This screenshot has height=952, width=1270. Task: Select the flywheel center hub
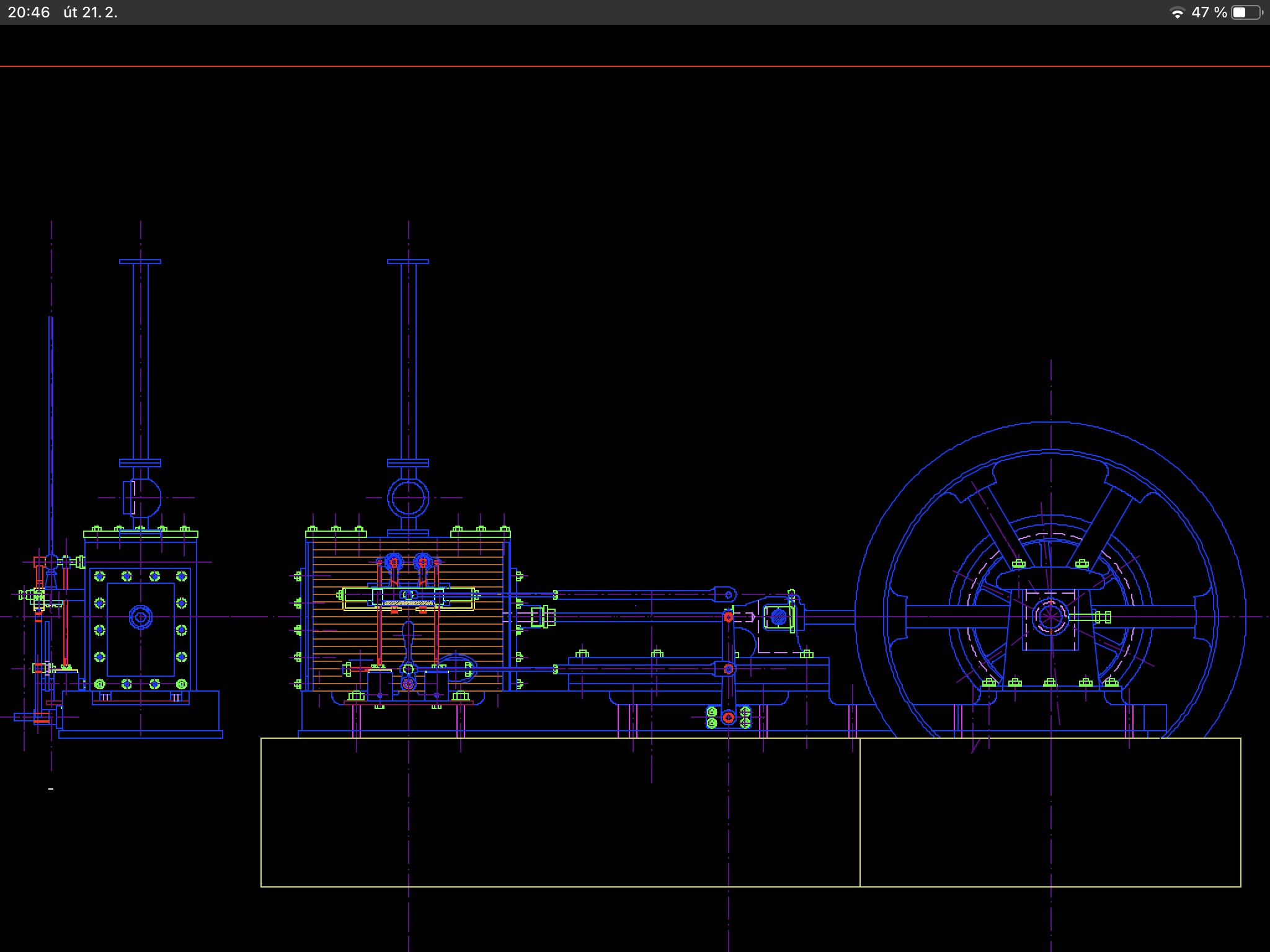click(1050, 617)
